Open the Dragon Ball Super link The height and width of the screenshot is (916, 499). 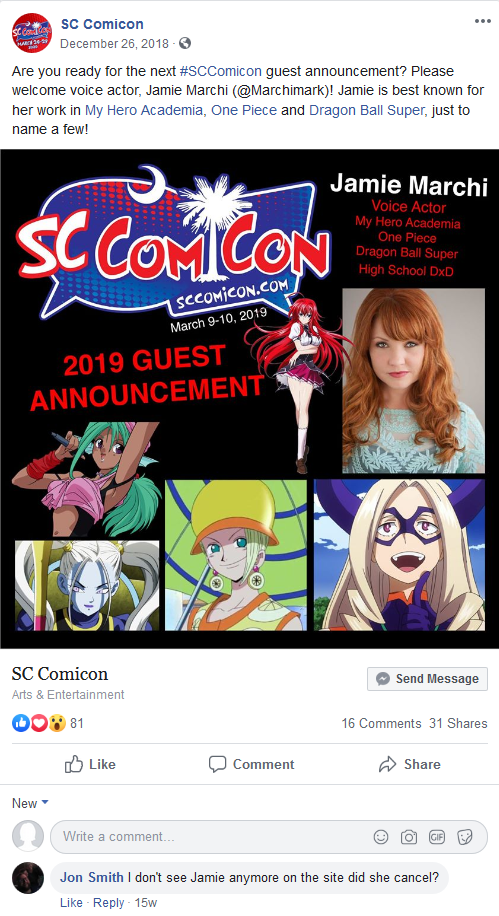[x=366, y=110]
